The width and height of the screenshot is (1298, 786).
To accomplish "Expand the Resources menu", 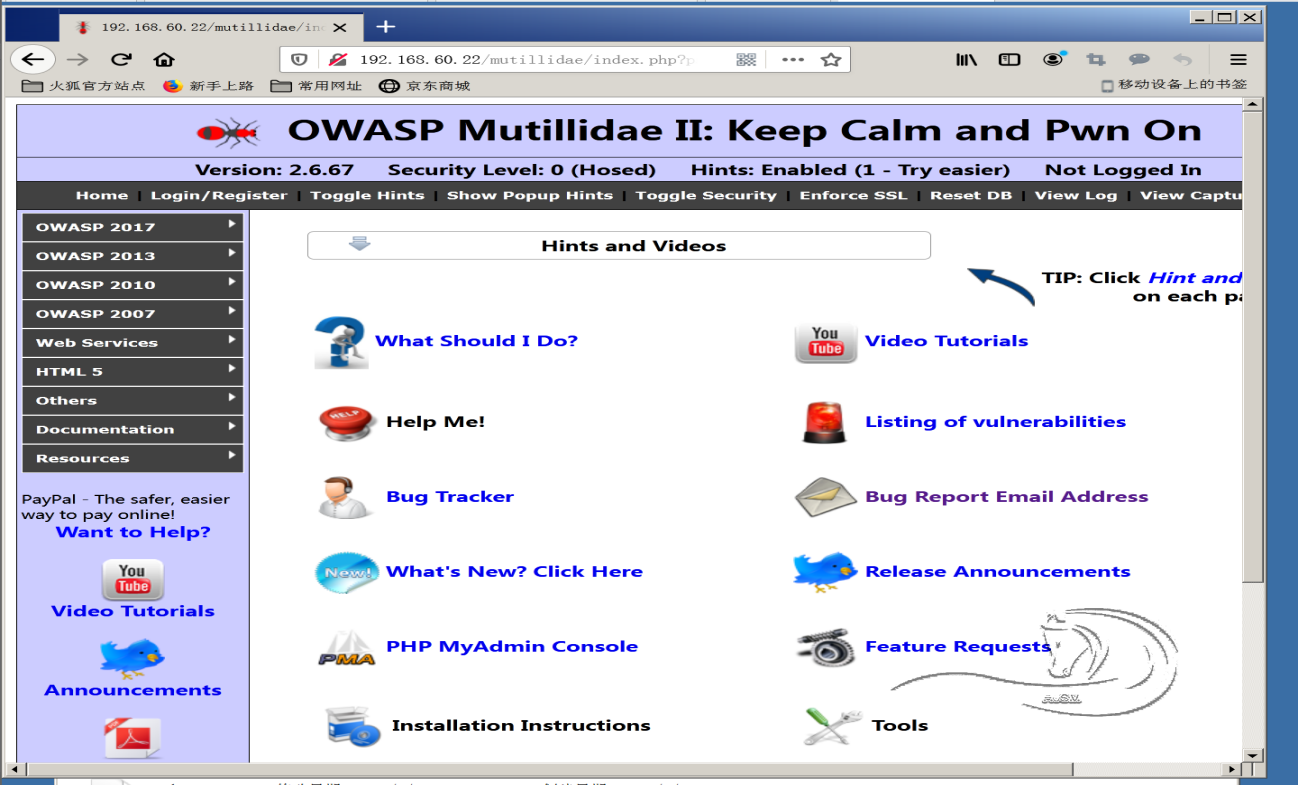I will pyautogui.click(x=132, y=459).
